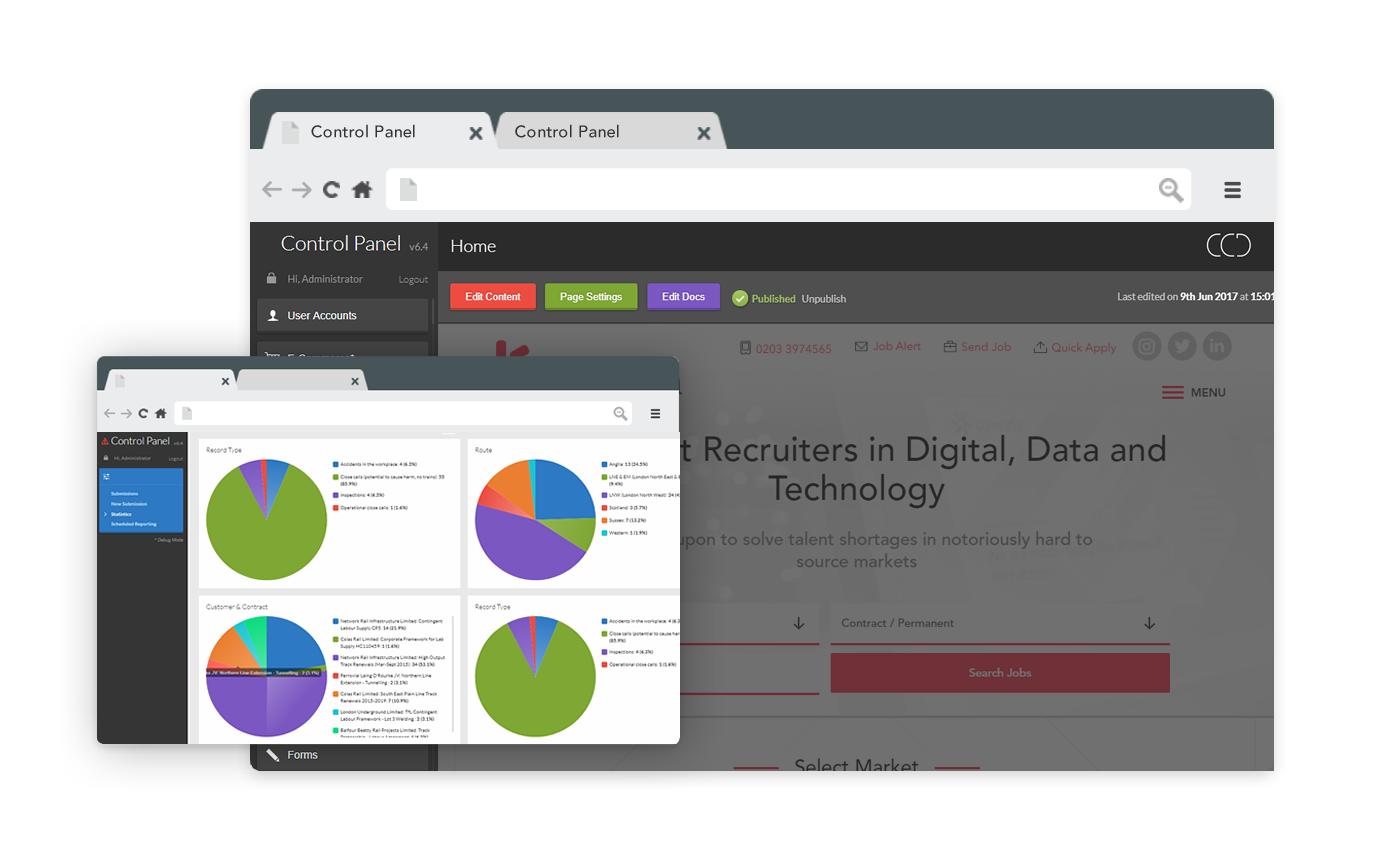This screenshot has height=844, width=1400.
Task: Click blue Anglia legend swatch in Route chart
Action: point(605,464)
